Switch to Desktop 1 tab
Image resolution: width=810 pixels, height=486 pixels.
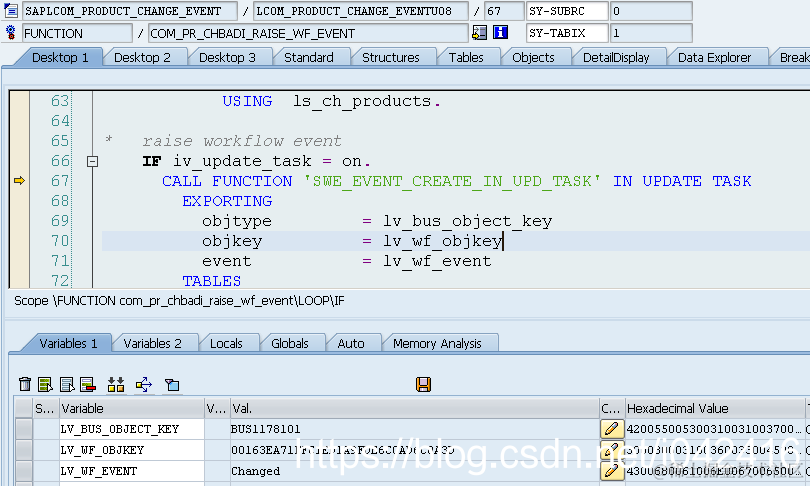click(x=60, y=57)
